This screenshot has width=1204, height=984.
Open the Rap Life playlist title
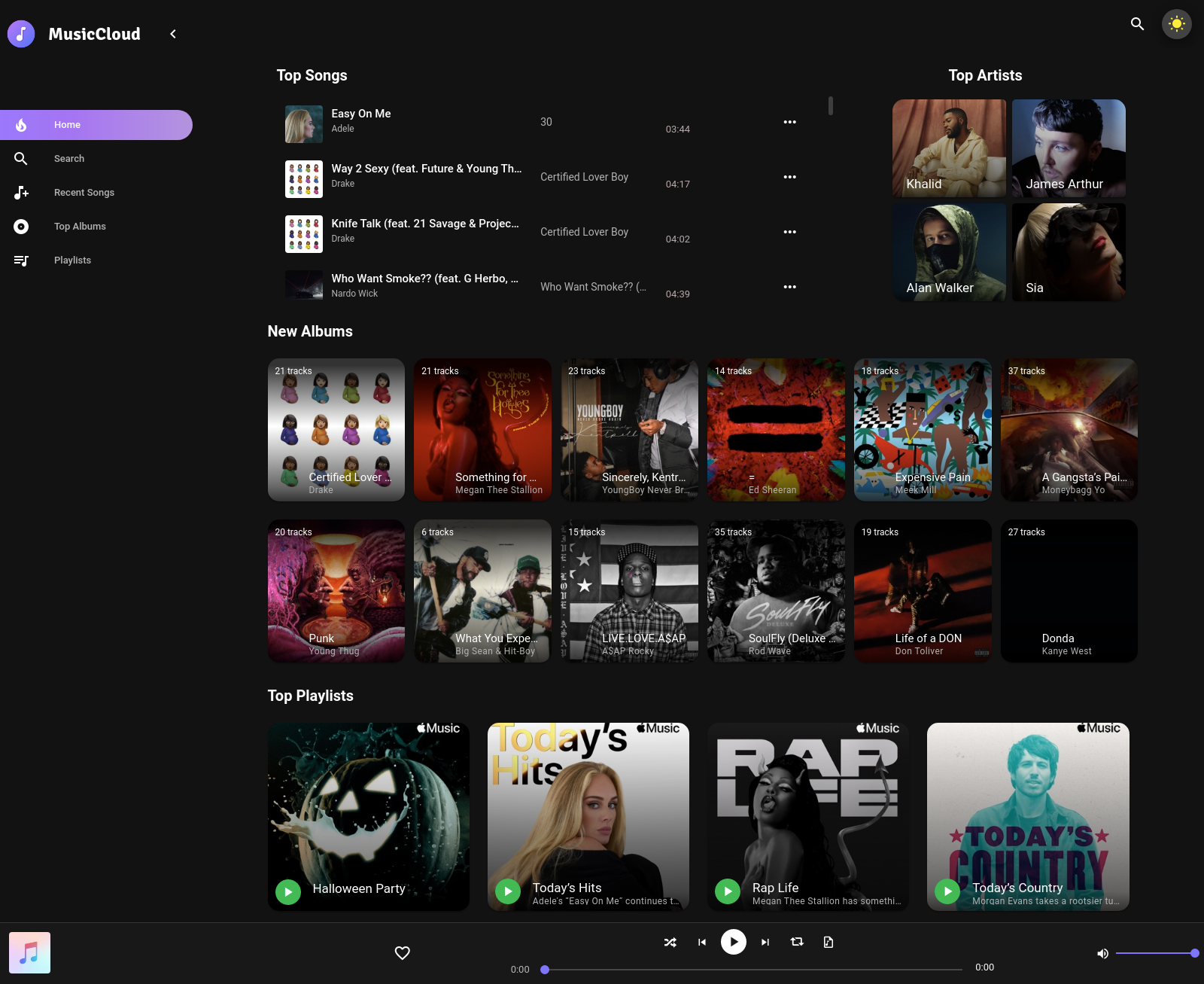point(775,888)
